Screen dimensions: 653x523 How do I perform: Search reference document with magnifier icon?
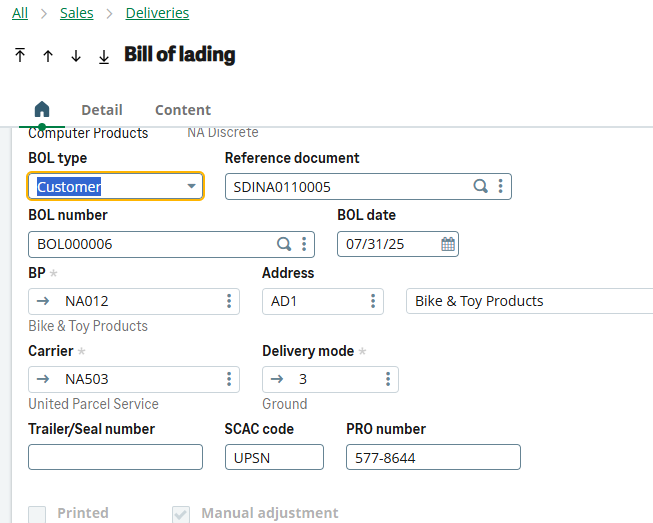[x=480, y=186]
